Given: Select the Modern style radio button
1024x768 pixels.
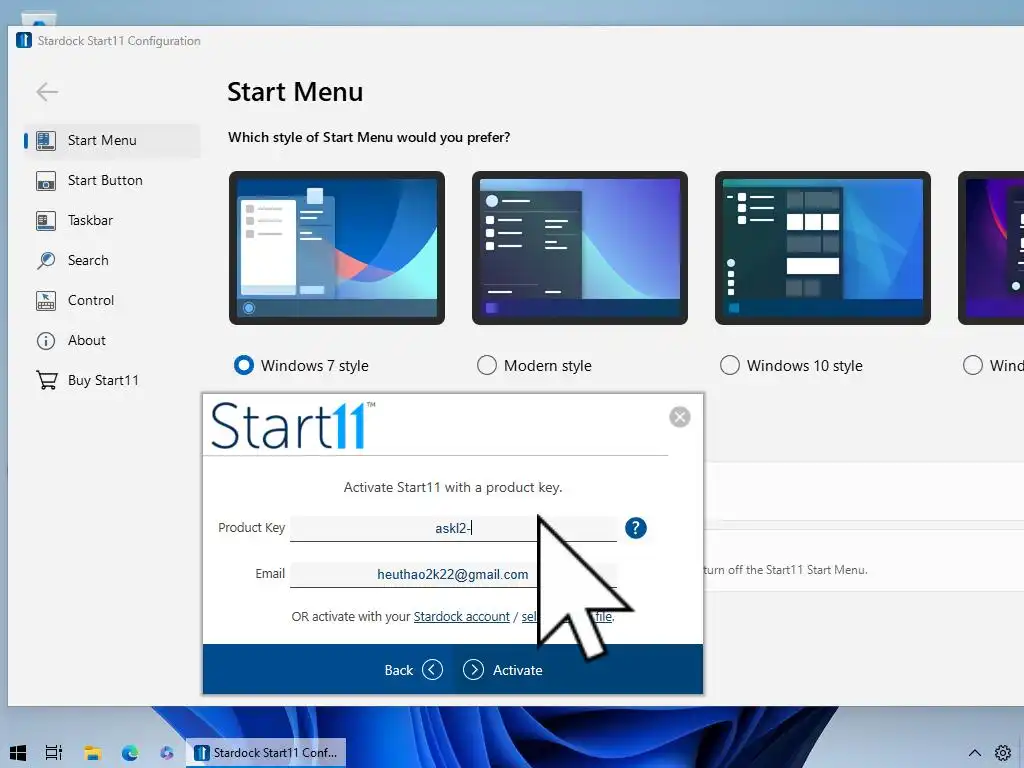Looking at the screenshot, I should point(487,365).
